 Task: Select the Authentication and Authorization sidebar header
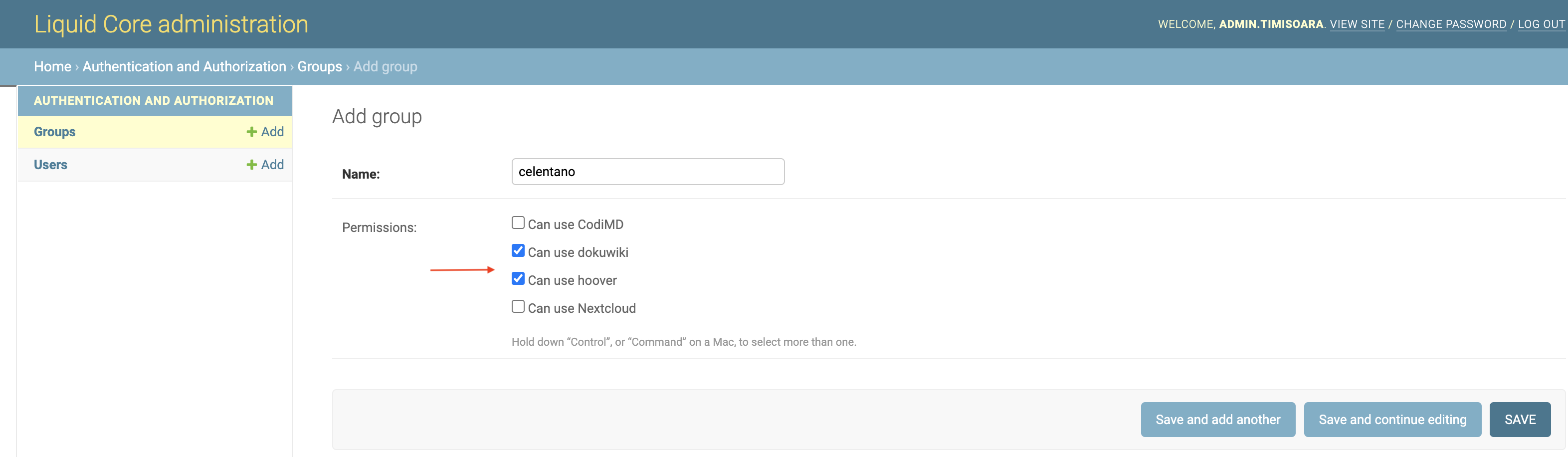point(154,100)
